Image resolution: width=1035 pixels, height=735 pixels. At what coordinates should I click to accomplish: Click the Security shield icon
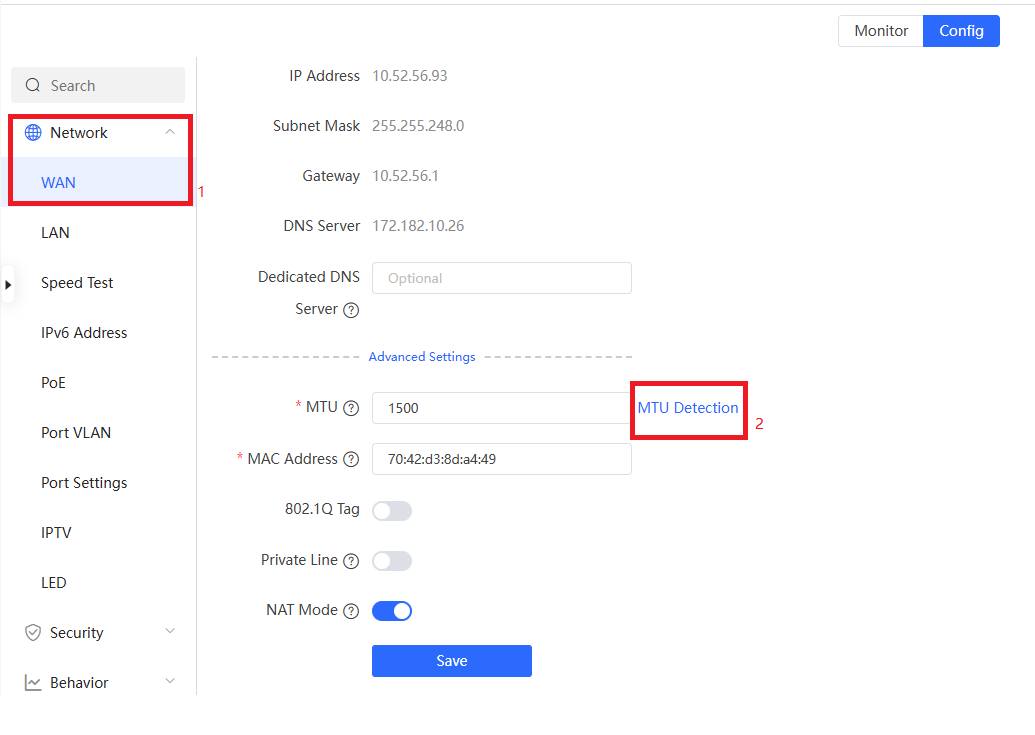pos(33,633)
